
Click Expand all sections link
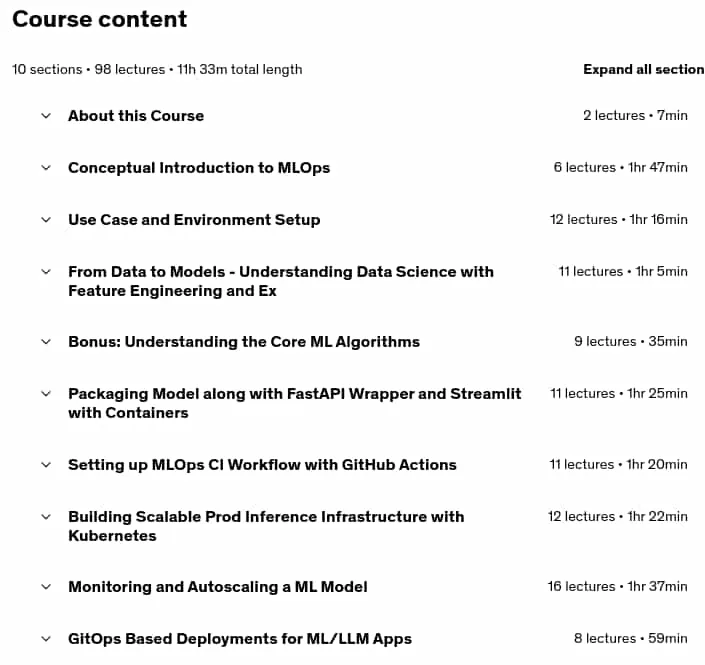(x=644, y=69)
